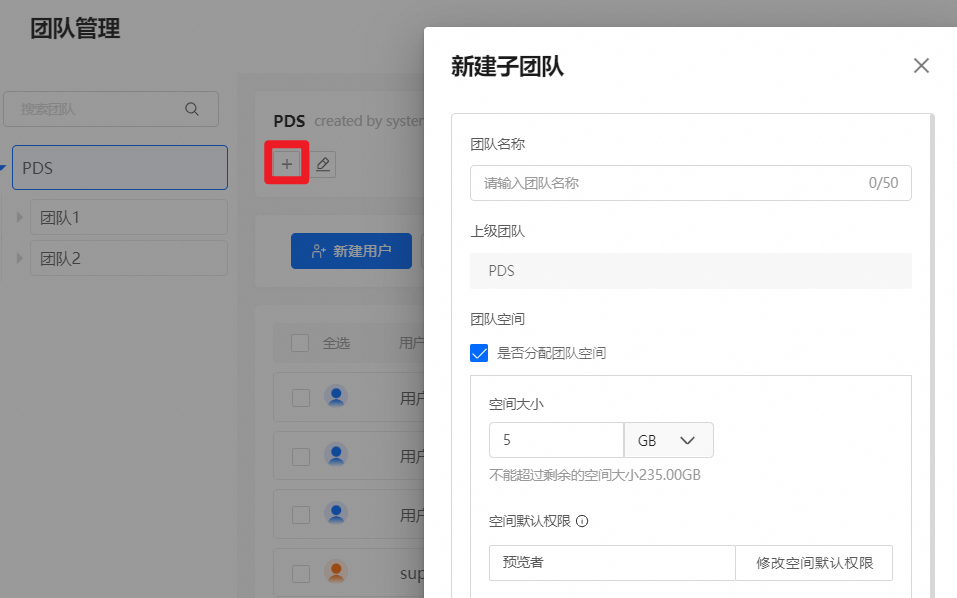The image size is (957, 598).
Task: Click the blue avatar in the second user row
Action: (336, 455)
